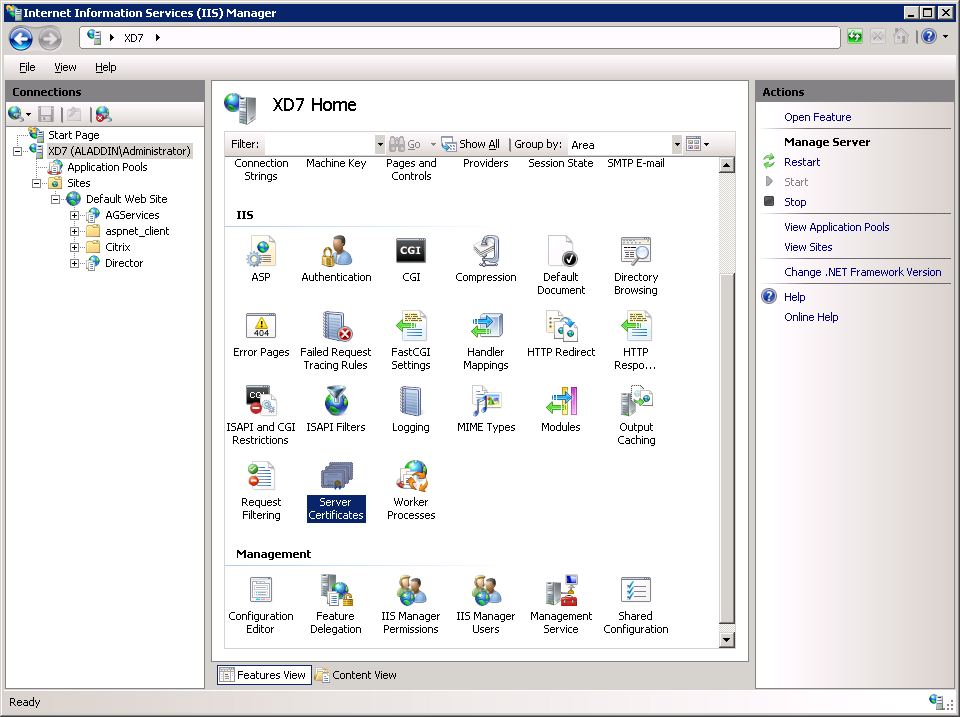Open Failed Request Tracing Rules
960x717 pixels.
click(336, 340)
